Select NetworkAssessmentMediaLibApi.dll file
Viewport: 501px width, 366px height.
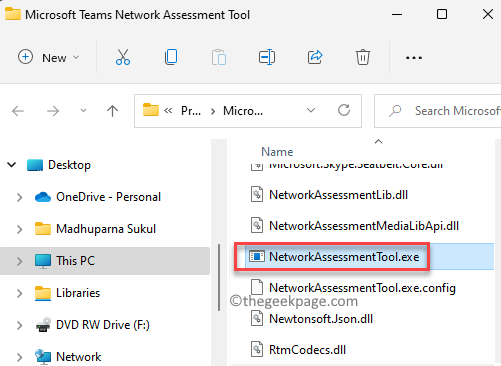click(364, 226)
